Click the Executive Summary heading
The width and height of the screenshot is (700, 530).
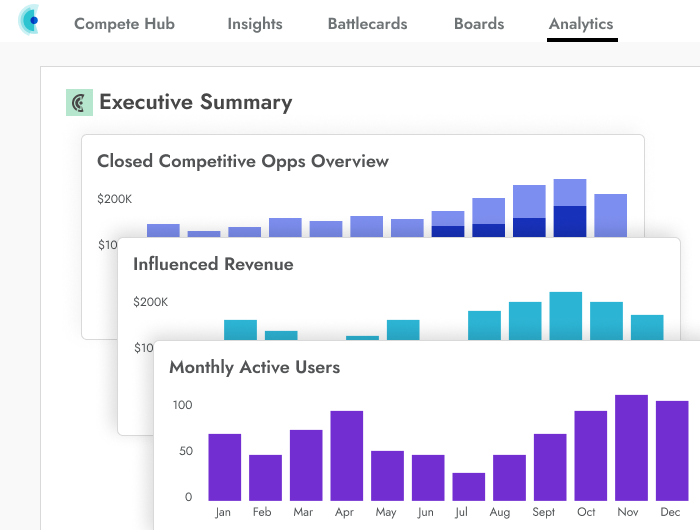coord(195,102)
